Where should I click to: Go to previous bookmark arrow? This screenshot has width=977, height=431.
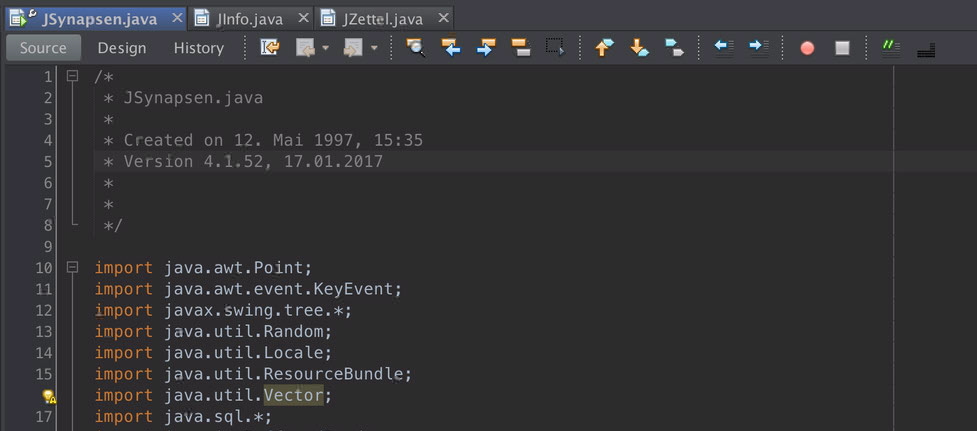pyautogui.click(x=604, y=48)
